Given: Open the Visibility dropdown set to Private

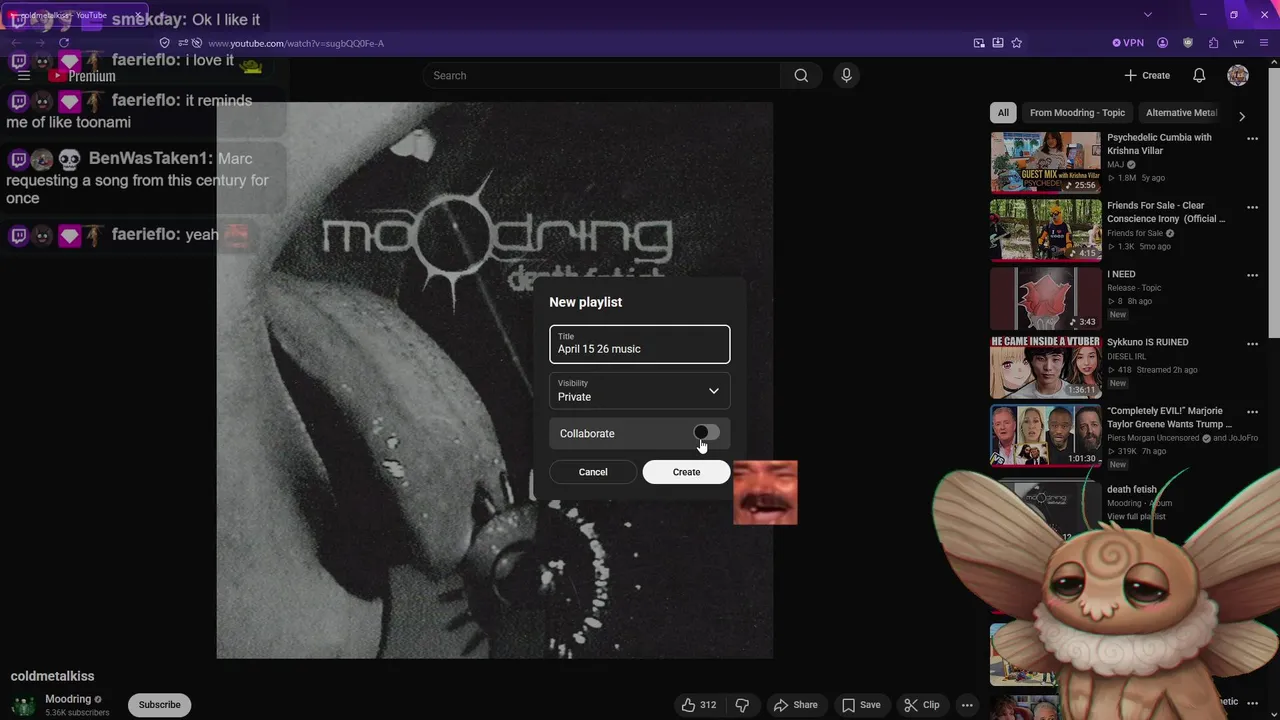Looking at the screenshot, I should (x=640, y=390).
